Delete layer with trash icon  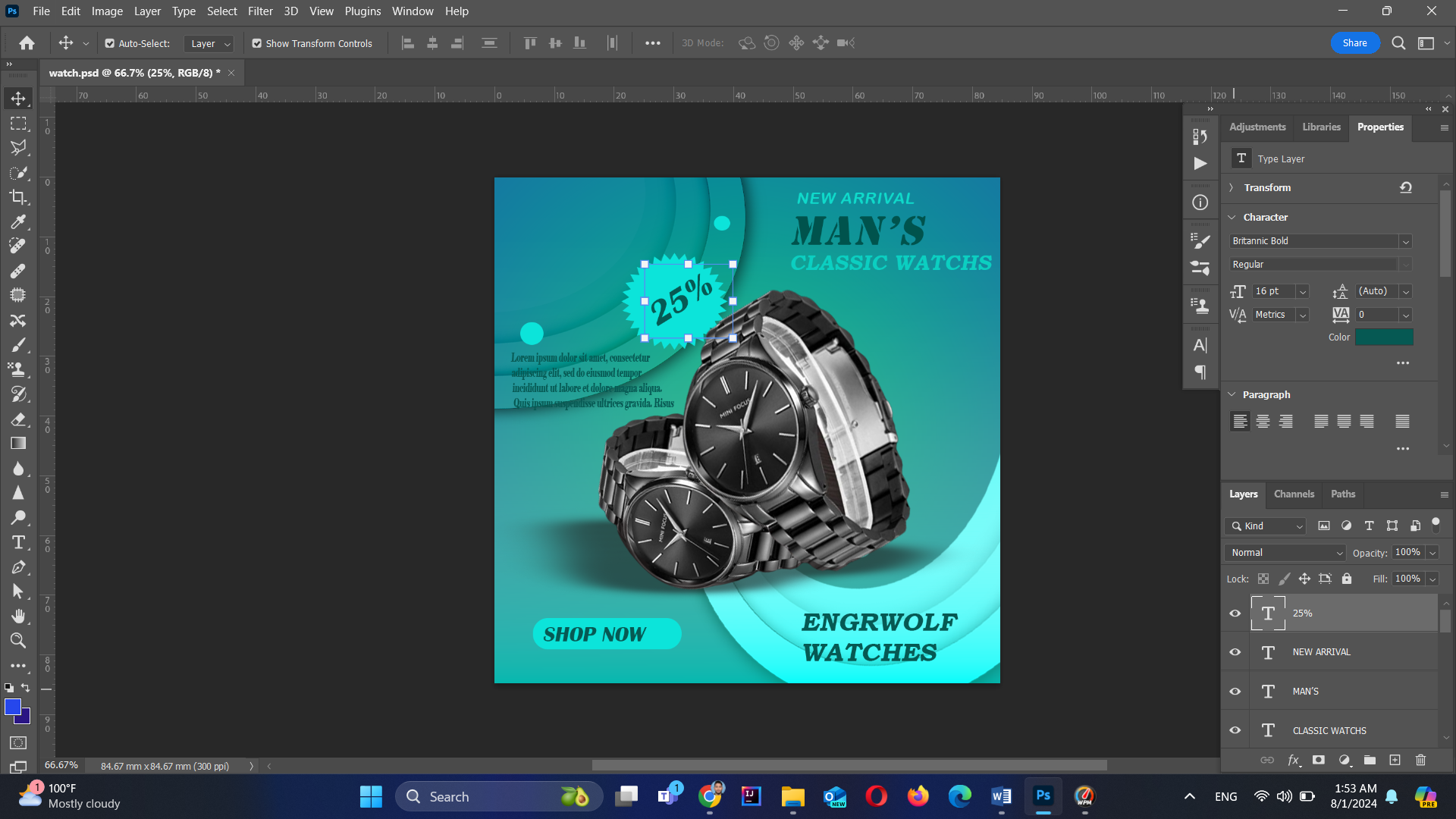tap(1420, 760)
